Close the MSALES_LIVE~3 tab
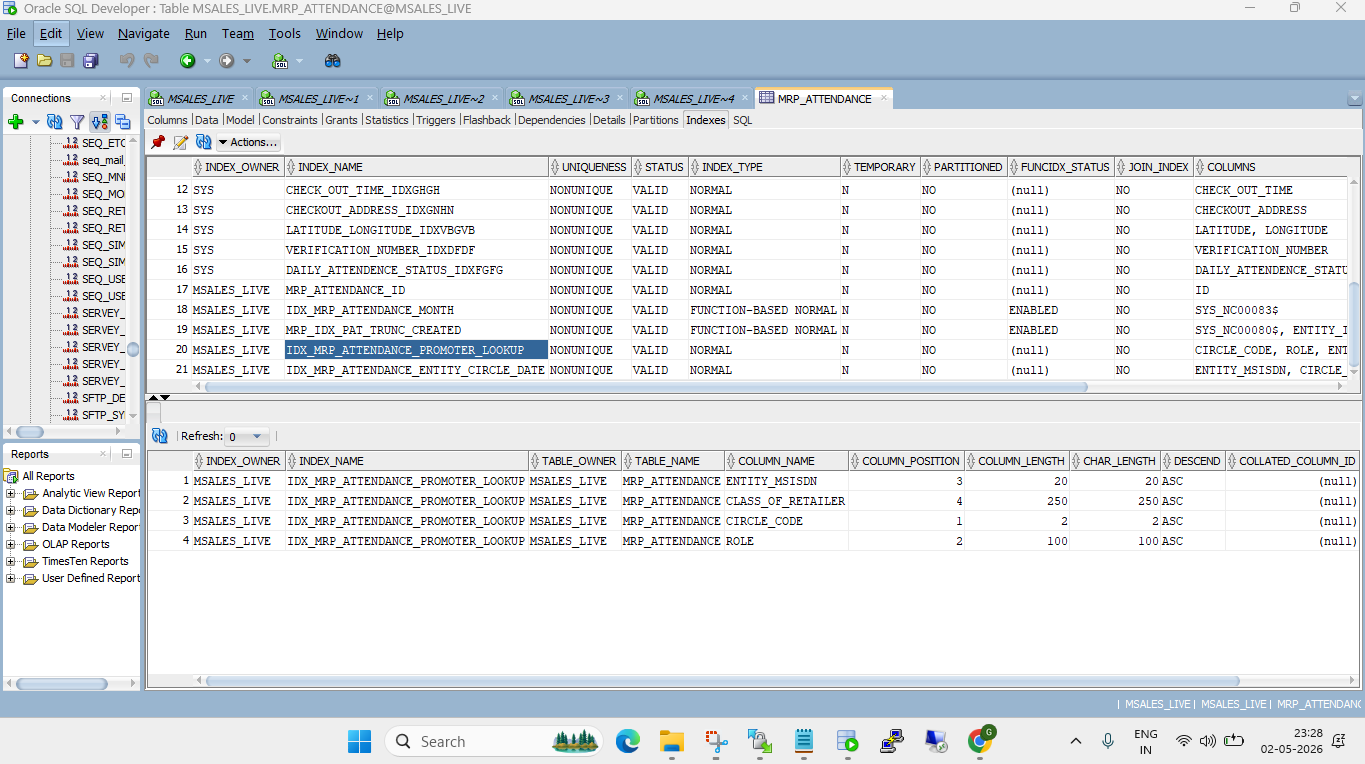Image resolution: width=1365 pixels, height=764 pixels. [620, 98]
